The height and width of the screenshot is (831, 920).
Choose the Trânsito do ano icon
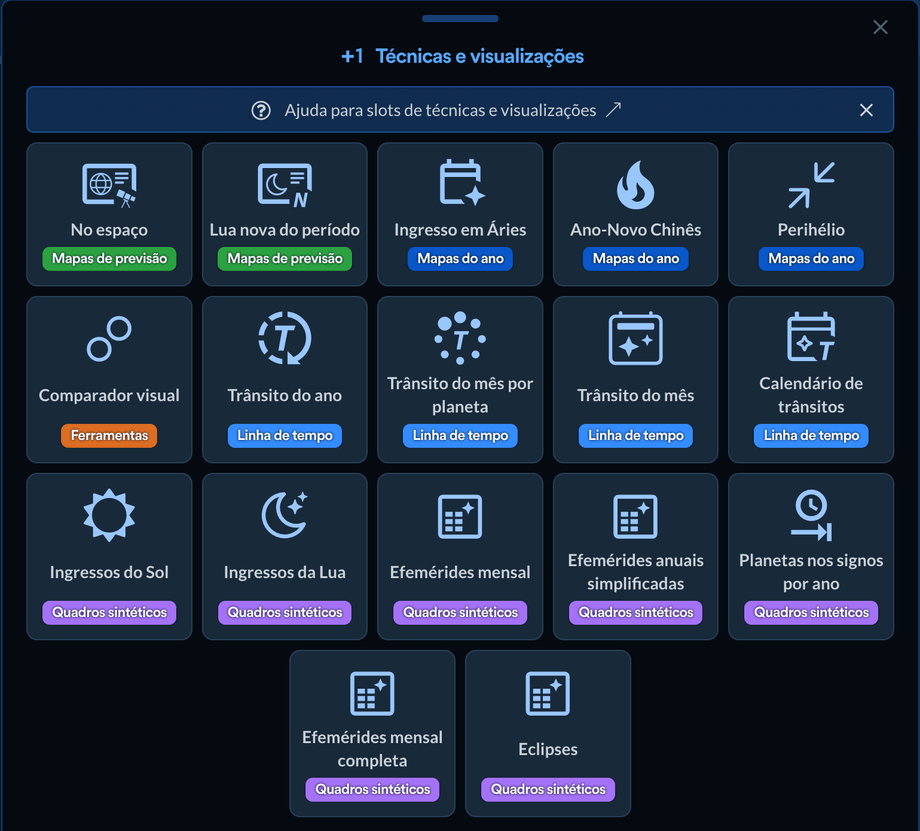285,338
